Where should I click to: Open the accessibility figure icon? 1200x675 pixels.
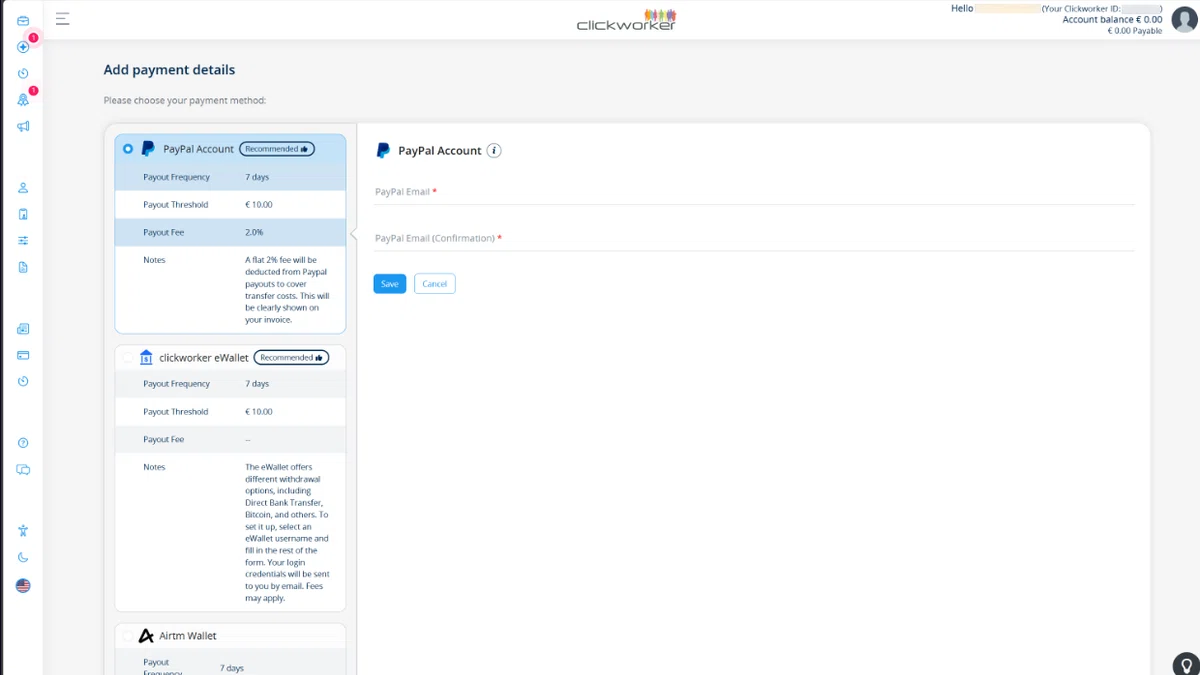pos(23,531)
